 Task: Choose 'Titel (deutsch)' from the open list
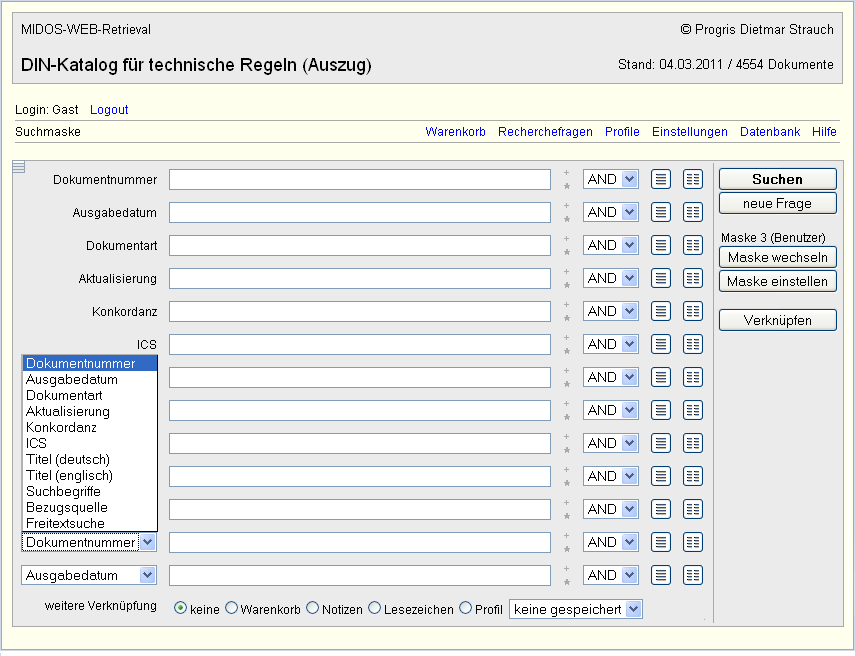click(x=68, y=459)
